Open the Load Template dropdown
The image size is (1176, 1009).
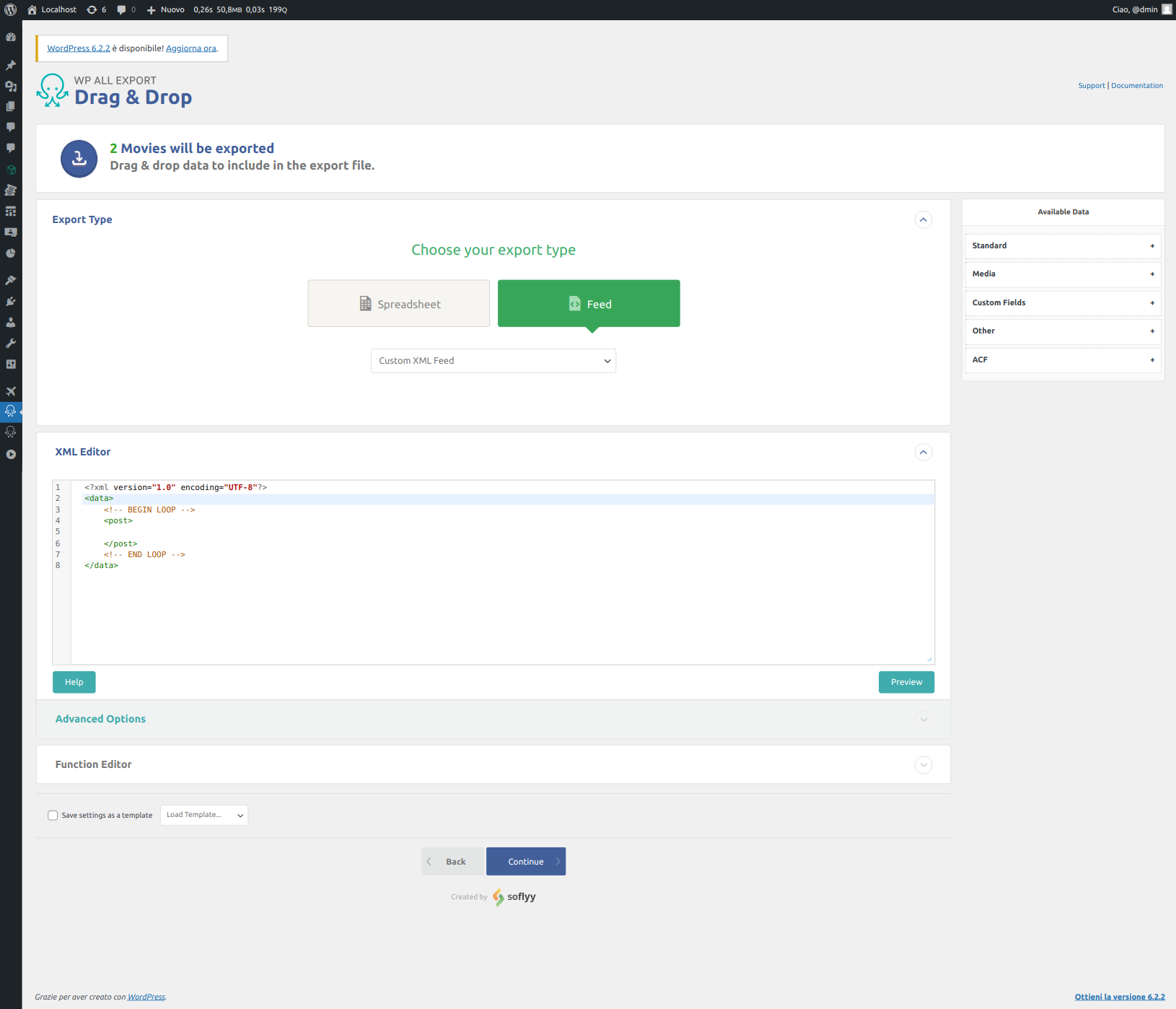tap(204, 815)
